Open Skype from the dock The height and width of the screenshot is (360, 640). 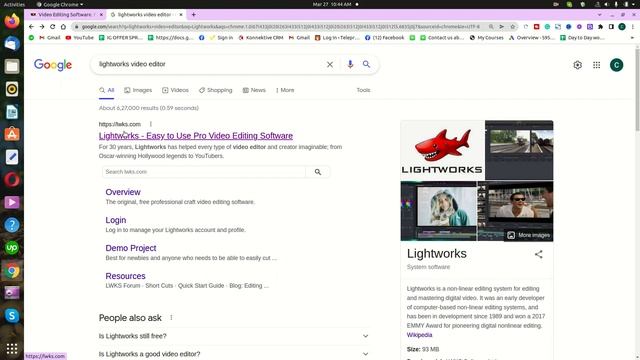coord(12,316)
